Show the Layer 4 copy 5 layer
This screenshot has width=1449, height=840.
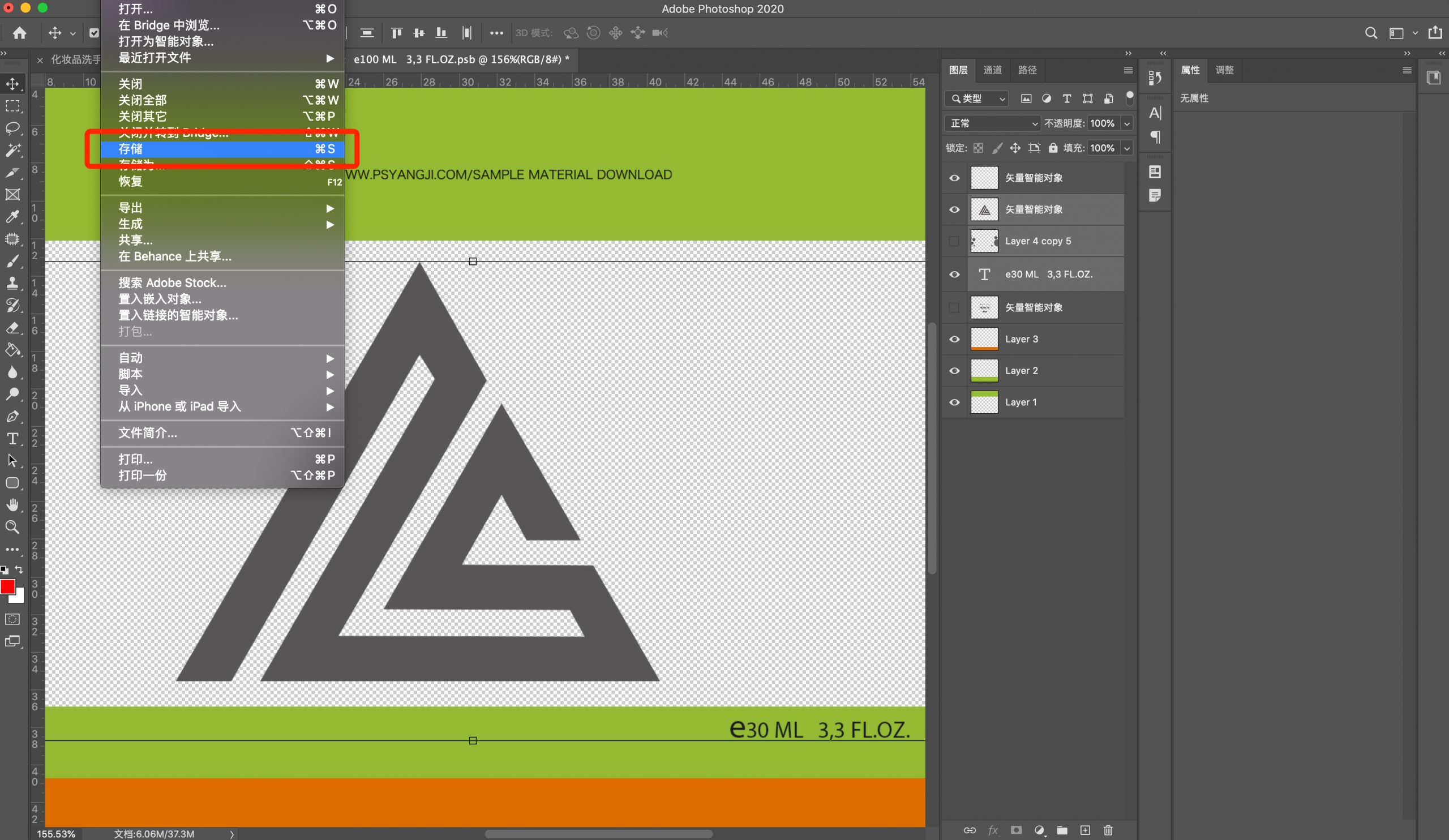954,242
